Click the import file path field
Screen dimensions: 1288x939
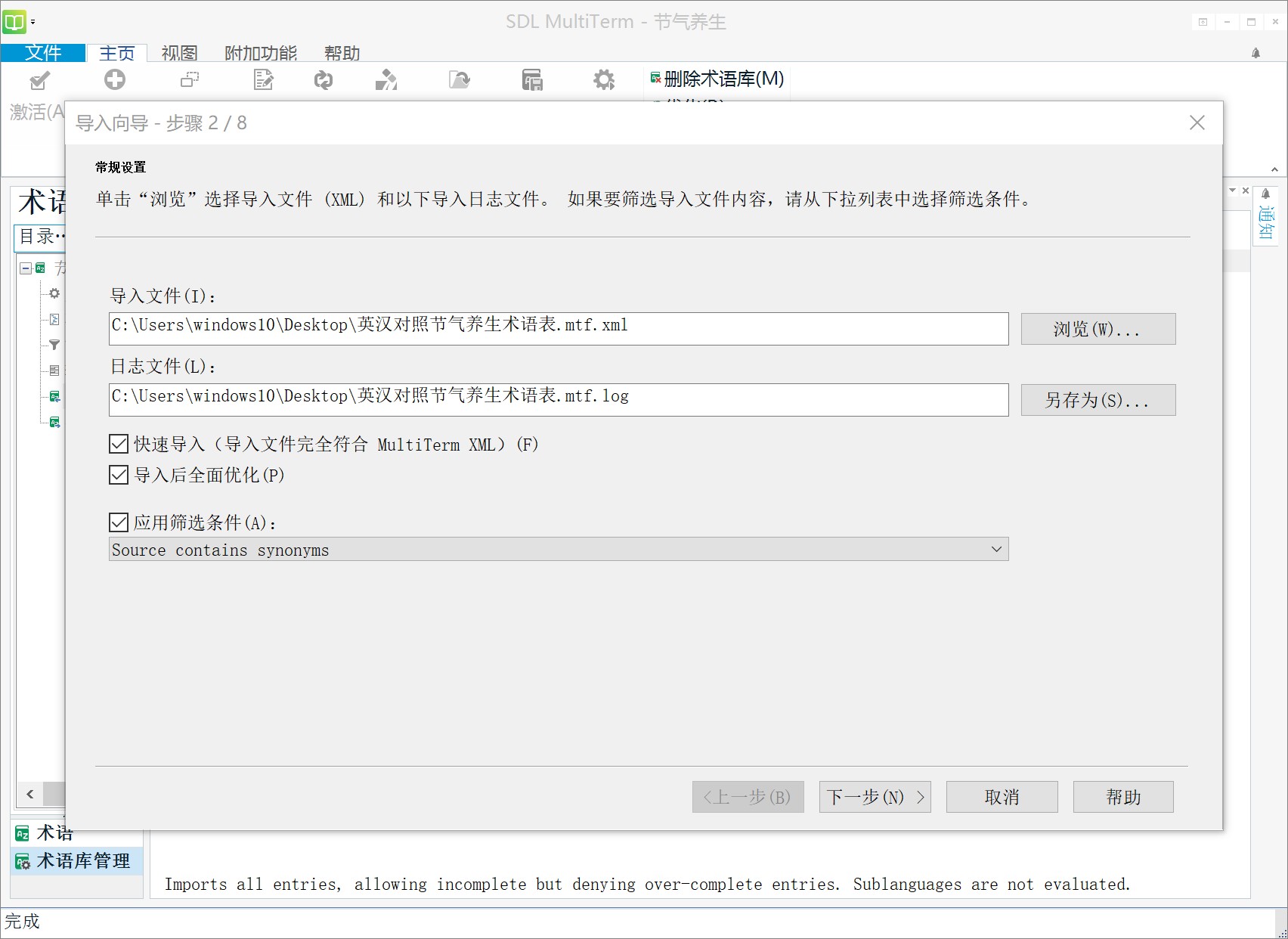coord(559,329)
